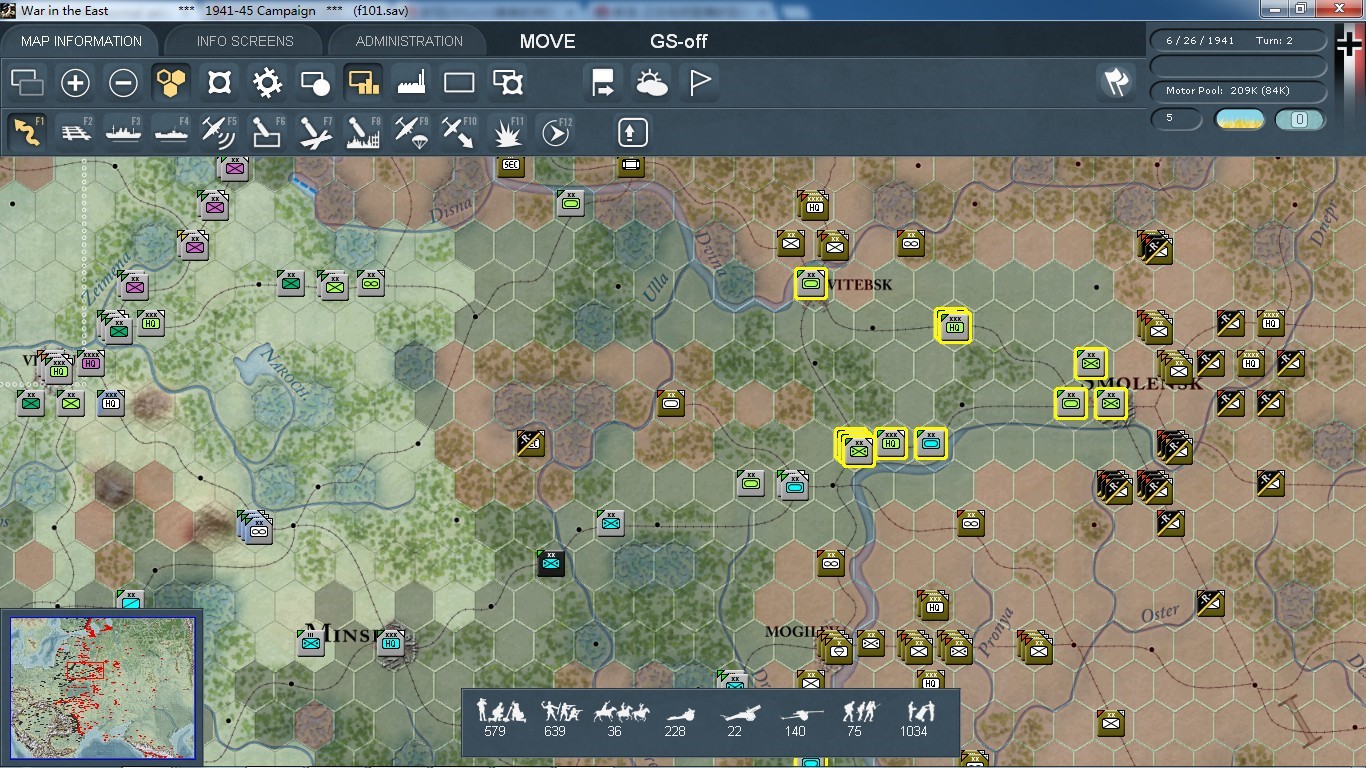Click the Disna river label
Screen dimensions: 1366x768
pos(449,211)
